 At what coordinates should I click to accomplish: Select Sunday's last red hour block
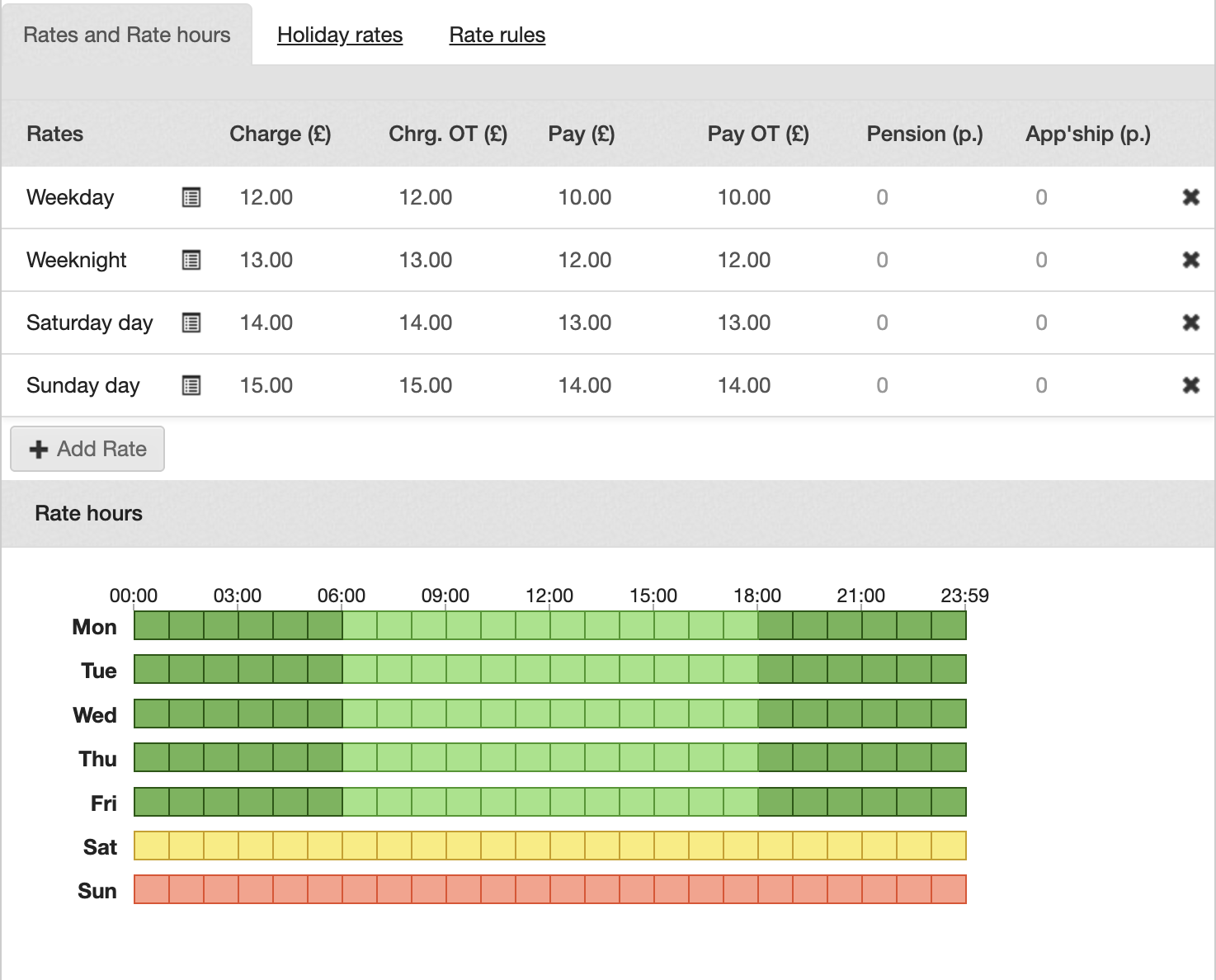point(949,889)
